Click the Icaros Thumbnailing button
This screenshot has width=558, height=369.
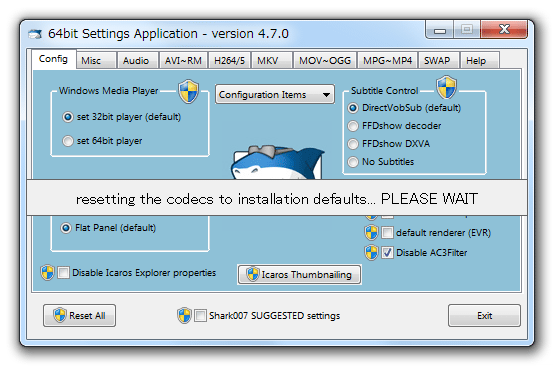[x=299, y=275]
